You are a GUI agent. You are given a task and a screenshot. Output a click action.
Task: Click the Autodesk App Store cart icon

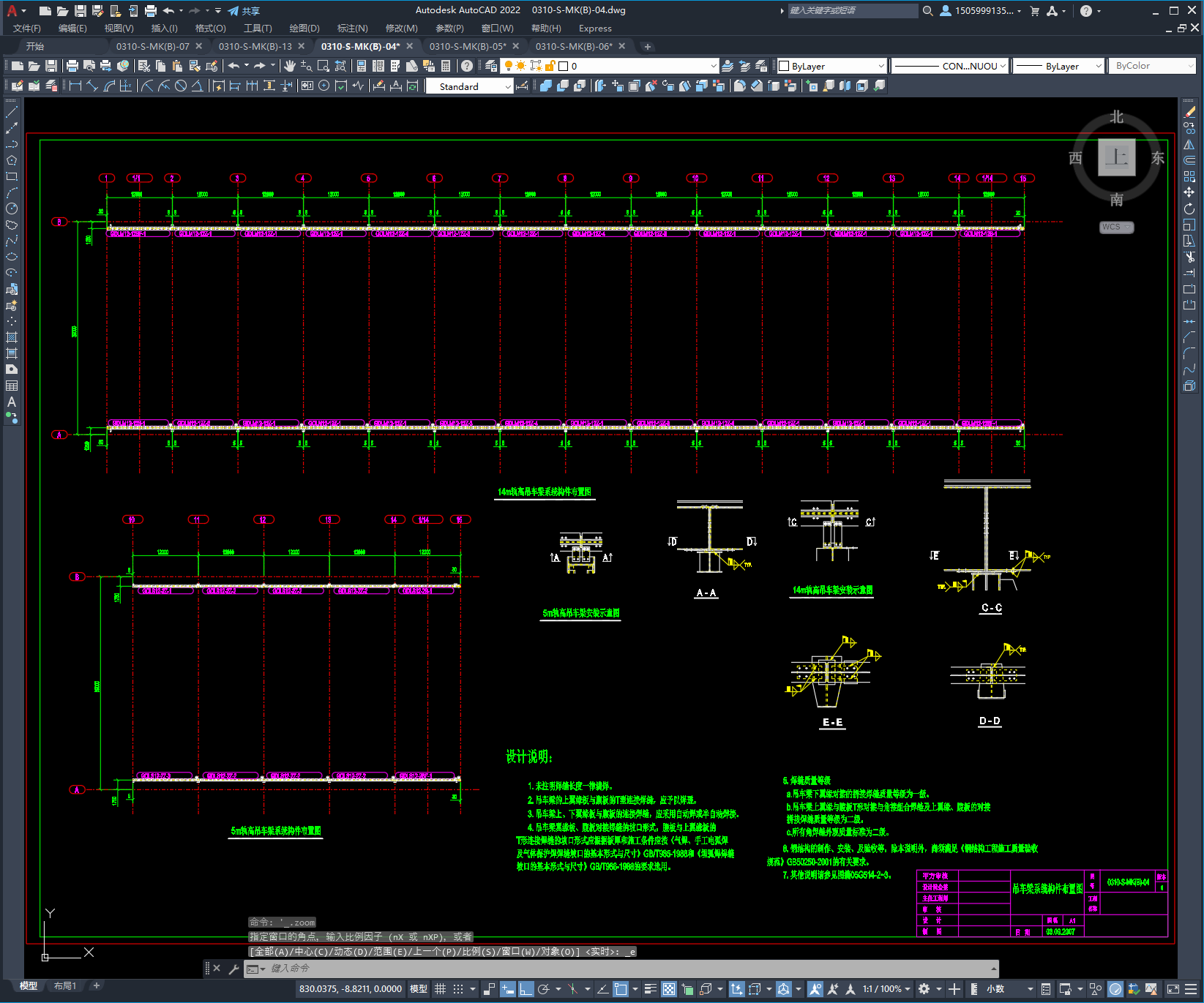tap(1035, 11)
